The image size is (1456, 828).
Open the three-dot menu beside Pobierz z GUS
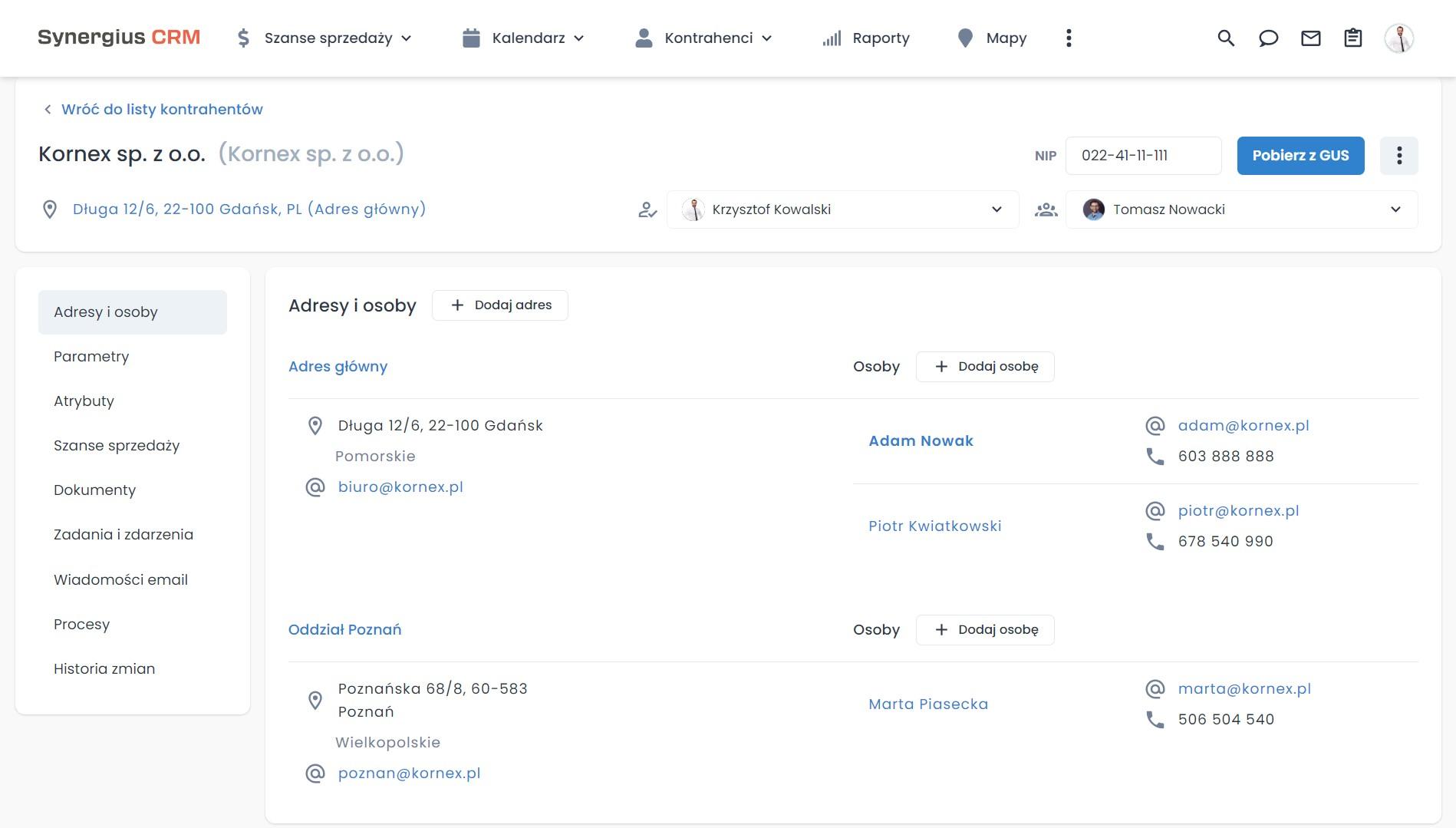tap(1399, 156)
